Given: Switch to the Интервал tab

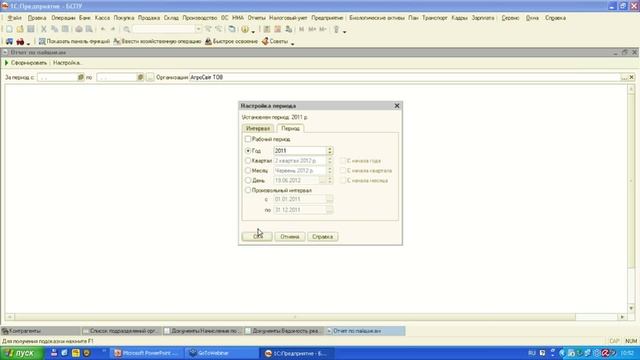Looking at the screenshot, I should 258,129.
